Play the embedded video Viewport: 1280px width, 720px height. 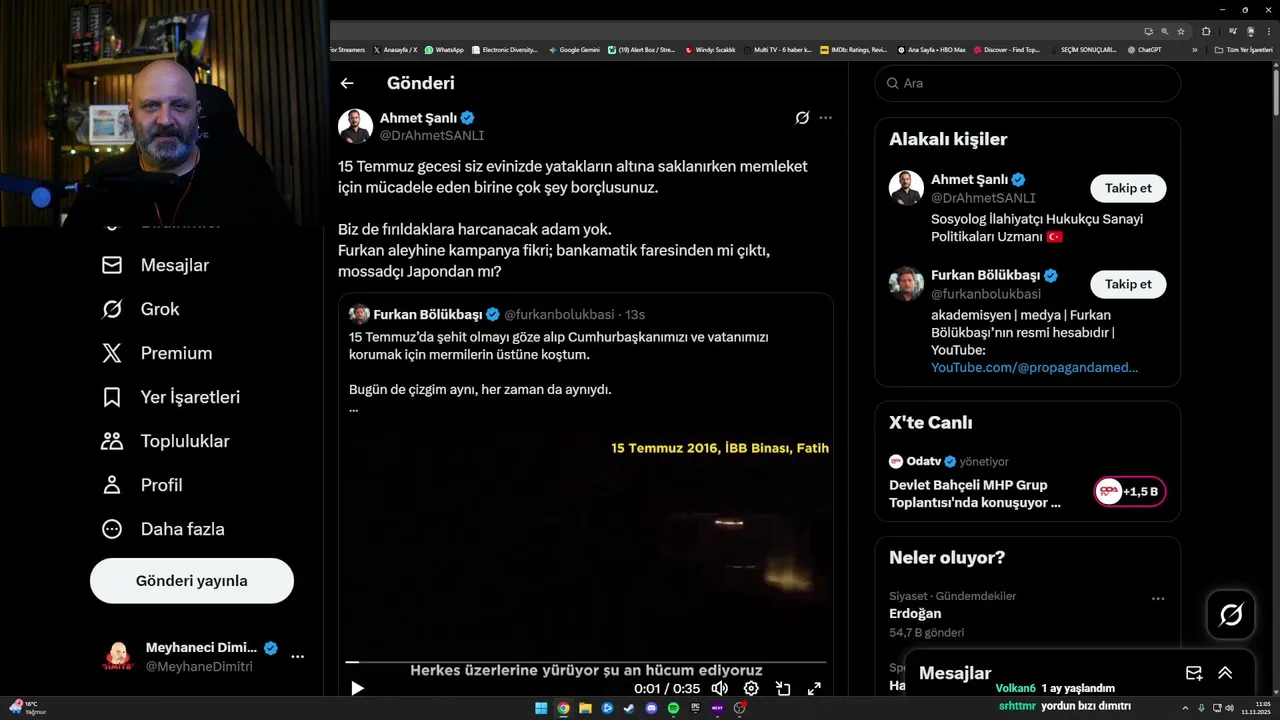pyautogui.click(x=357, y=688)
